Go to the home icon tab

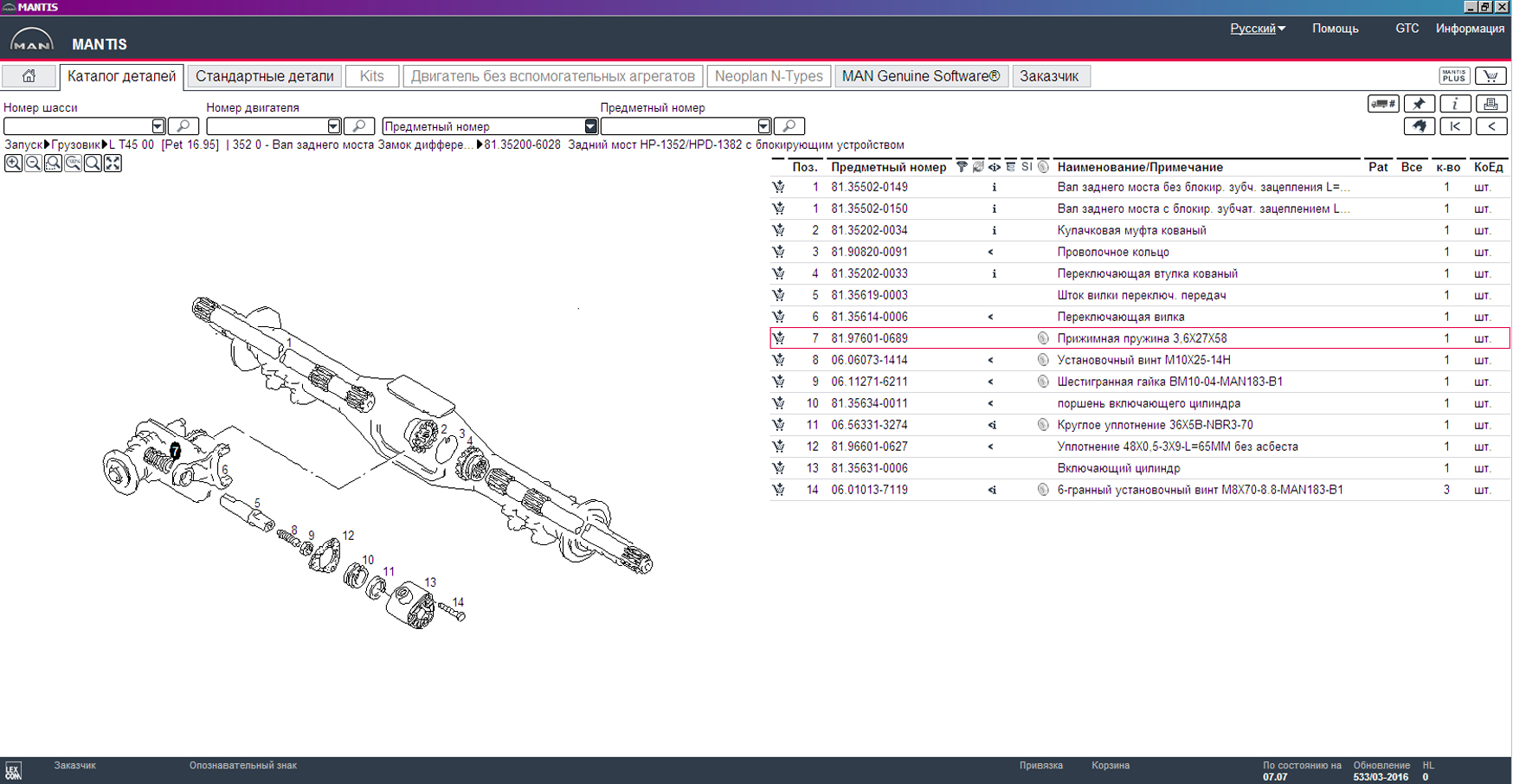pyautogui.click(x=29, y=76)
